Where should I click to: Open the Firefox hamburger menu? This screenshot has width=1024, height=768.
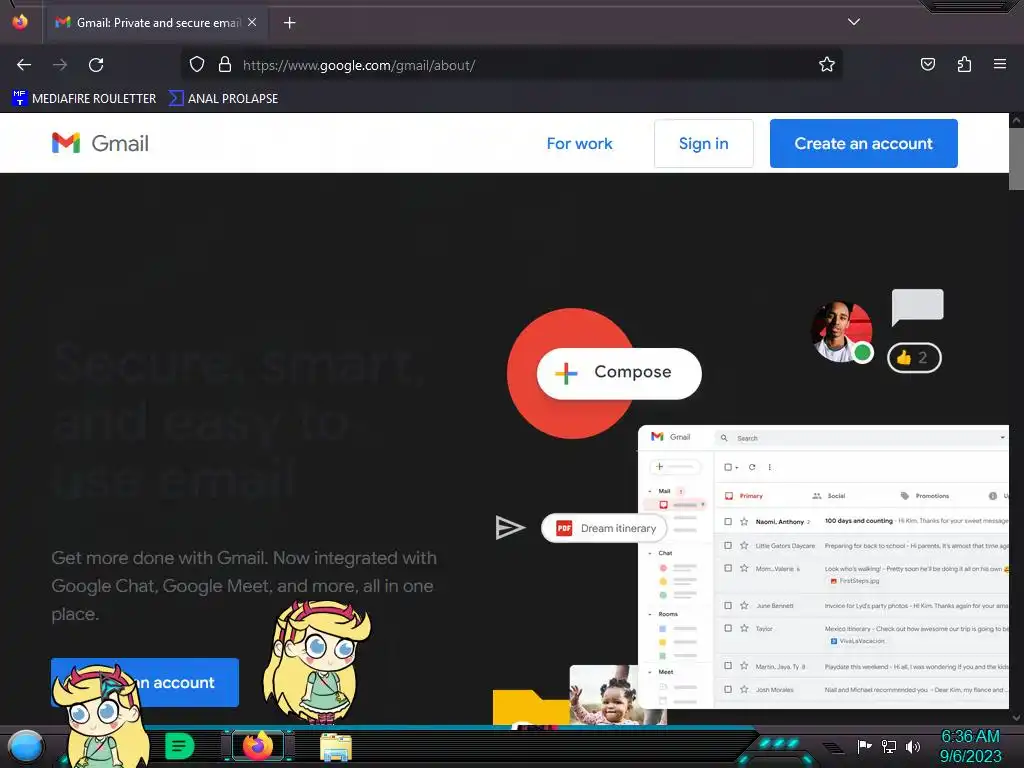(x=999, y=64)
